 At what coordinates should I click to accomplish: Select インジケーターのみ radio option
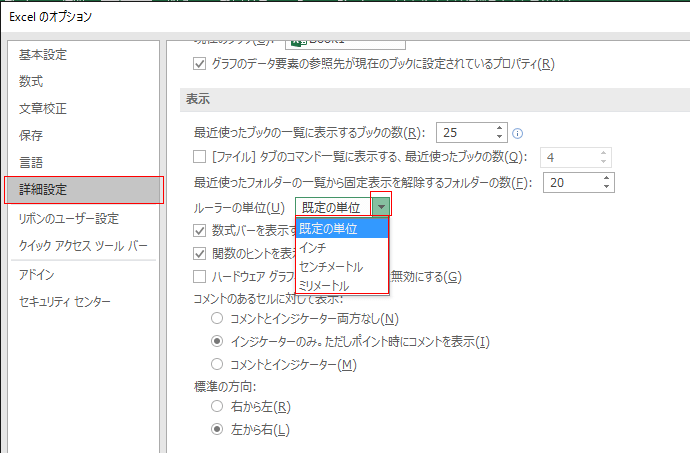click(x=217, y=341)
